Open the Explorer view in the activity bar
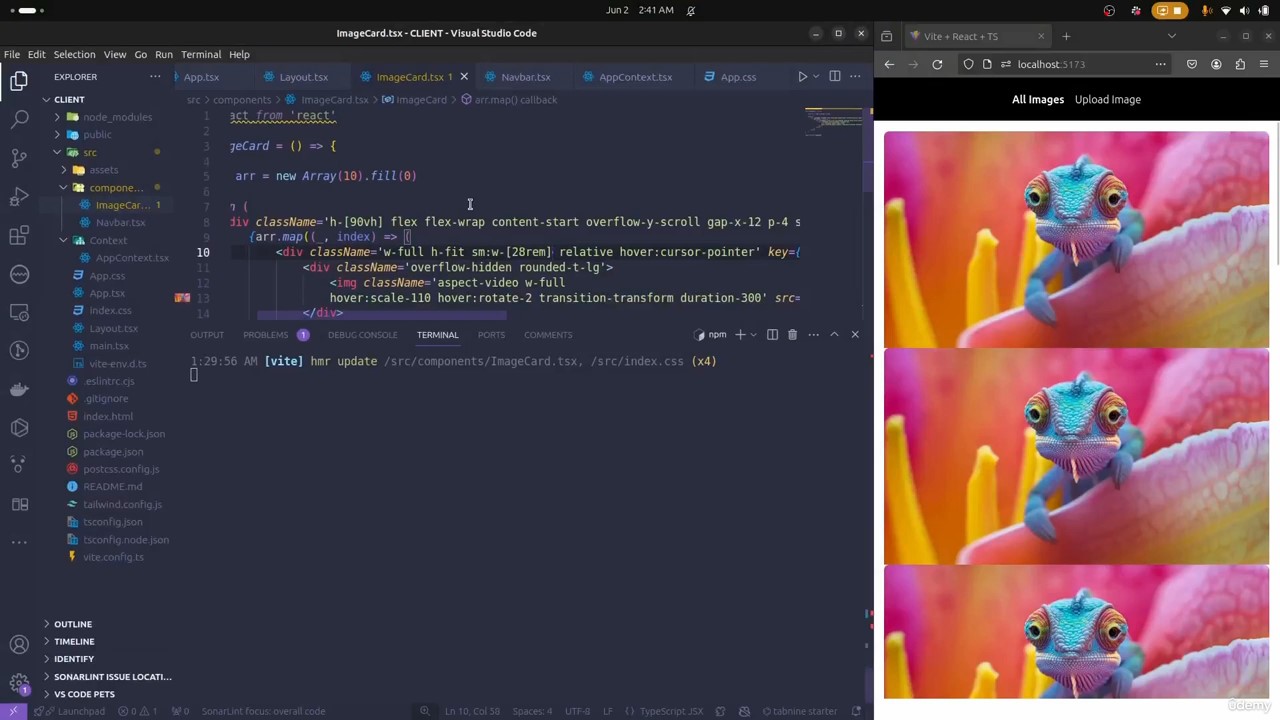The image size is (1280, 720). pos(19,81)
